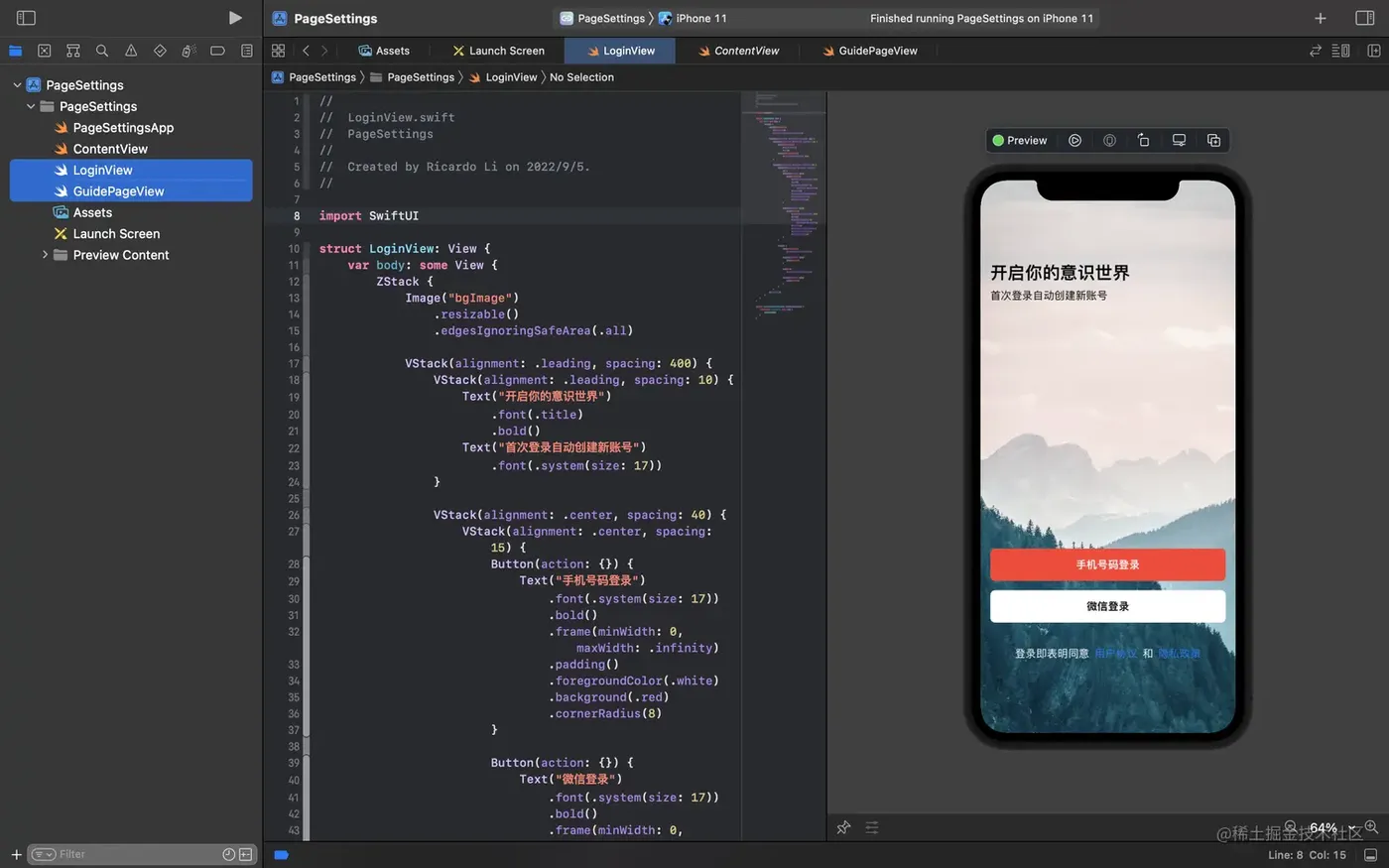The width and height of the screenshot is (1389, 868).
Task: Choose the iPhone 11 run destination
Action: tap(693, 18)
